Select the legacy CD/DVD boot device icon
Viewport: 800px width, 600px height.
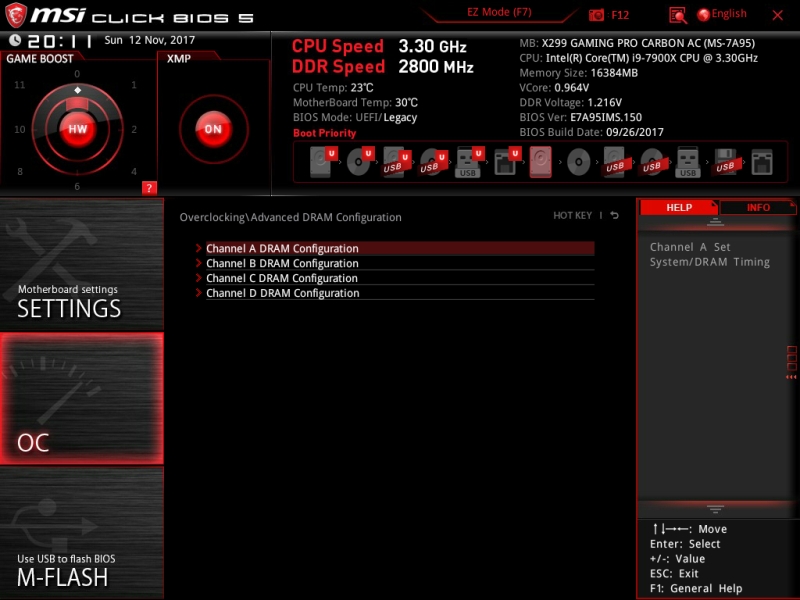pos(578,162)
